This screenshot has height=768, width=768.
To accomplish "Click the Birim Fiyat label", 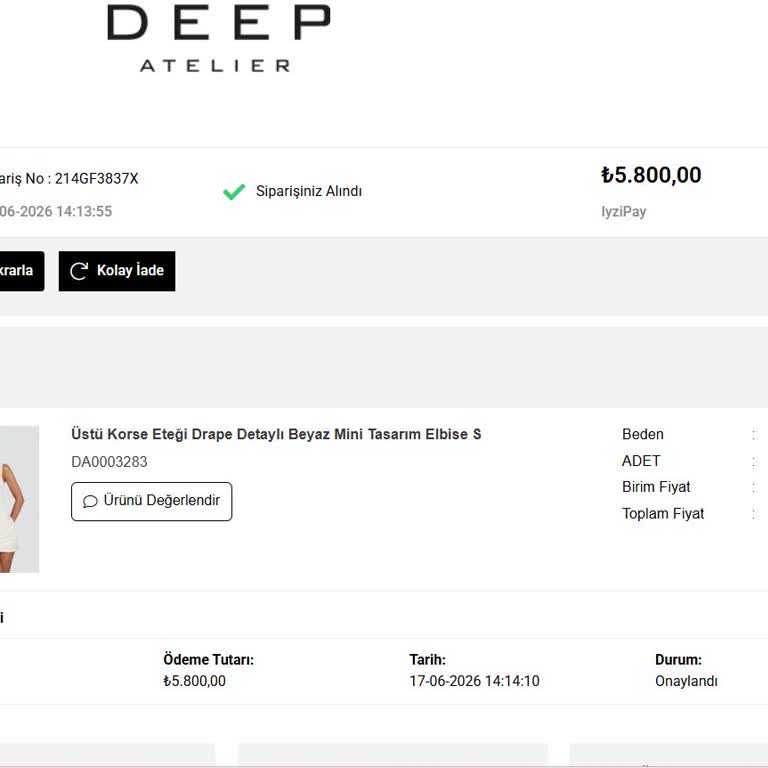I will (656, 487).
